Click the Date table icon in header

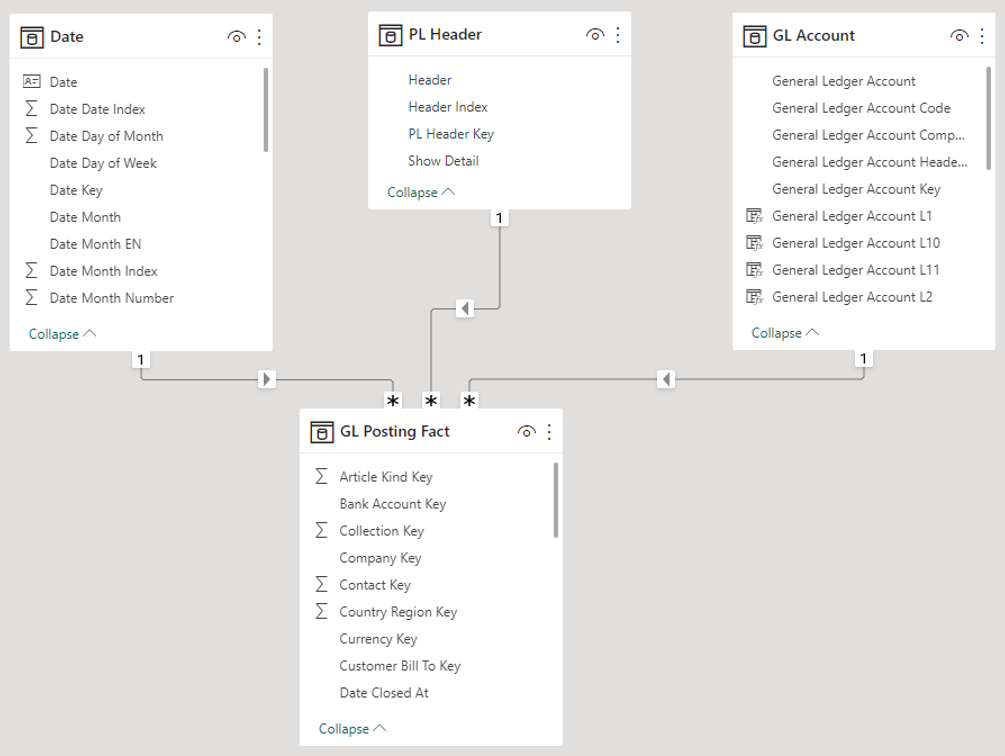(x=33, y=37)
